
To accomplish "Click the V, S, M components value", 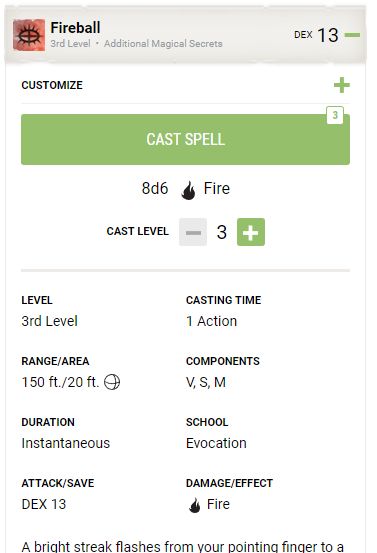I will pyautogui.click(x=206, y=382).
